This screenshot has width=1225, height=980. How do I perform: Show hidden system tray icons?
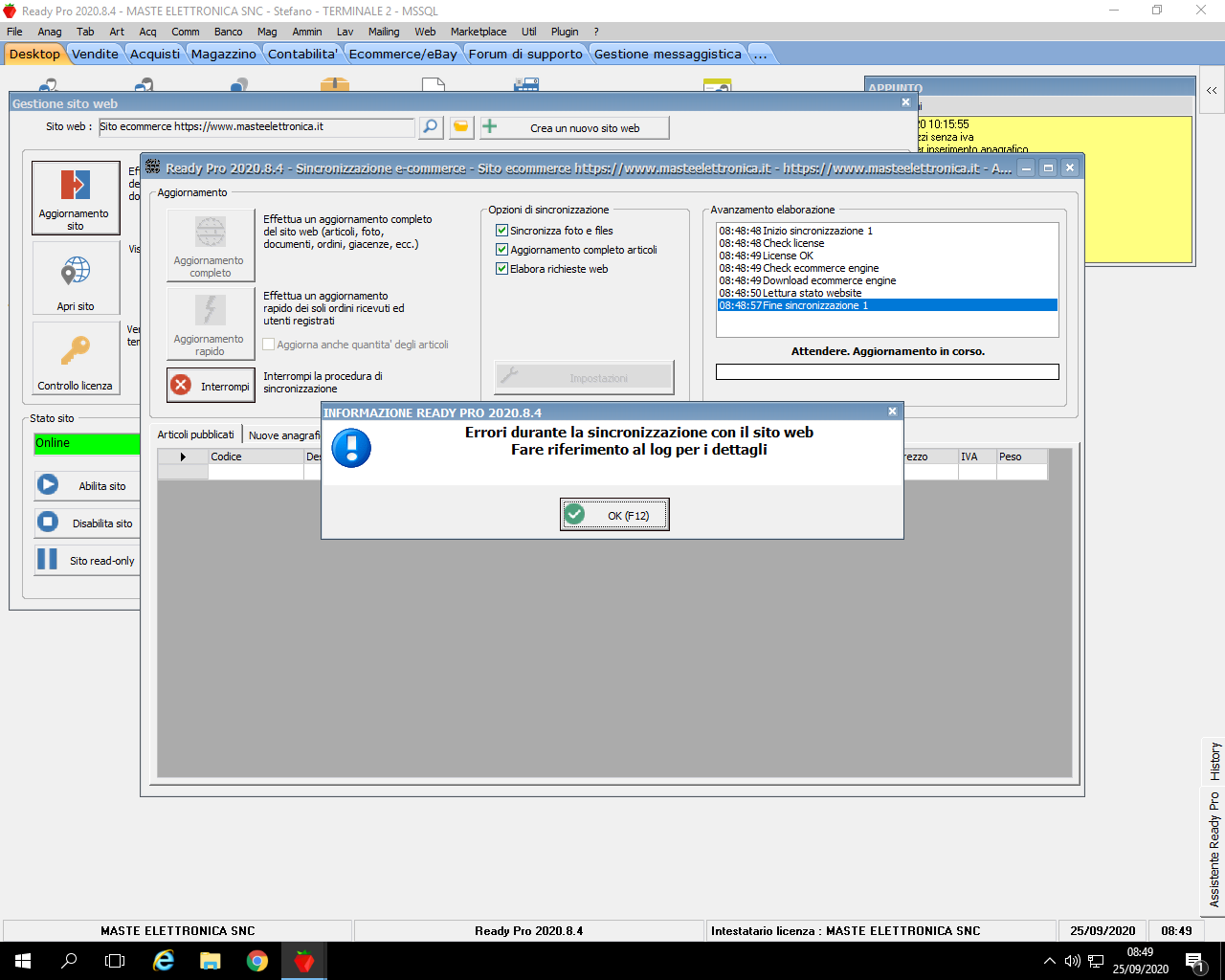1050,961
